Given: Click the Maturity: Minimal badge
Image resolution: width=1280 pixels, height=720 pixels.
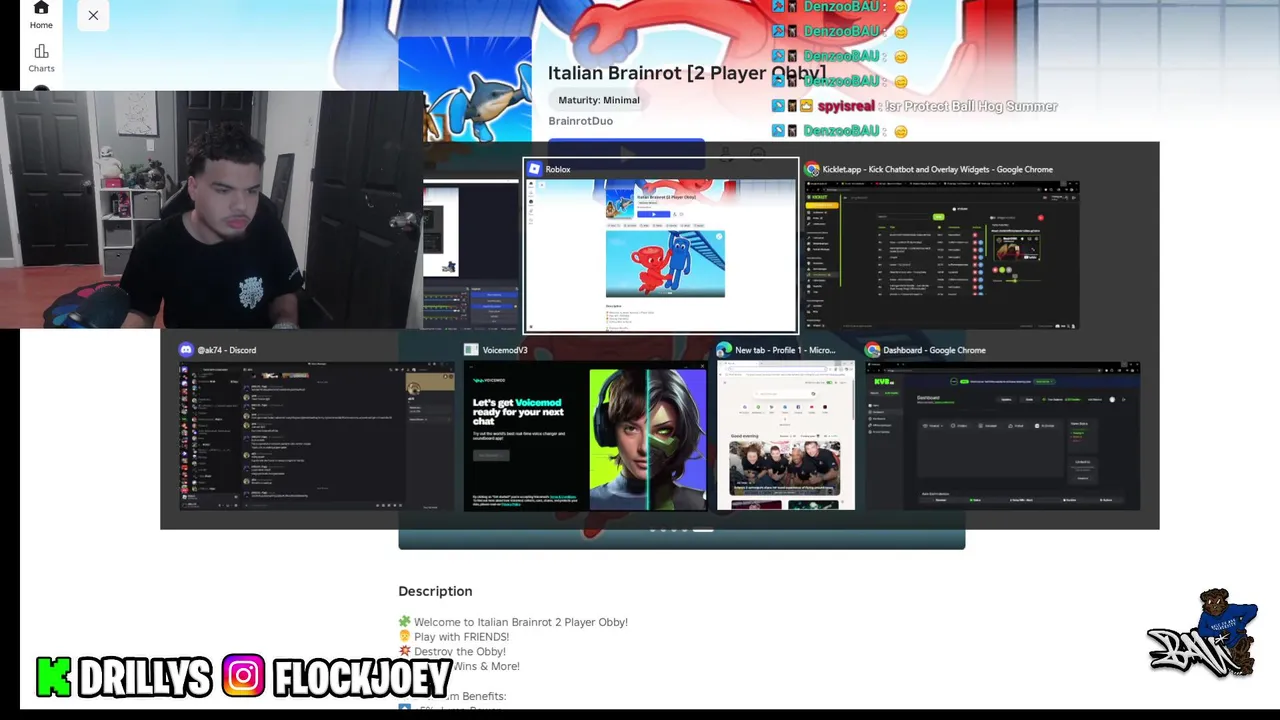Looking at the screenshot, I should tap(599, 100).
